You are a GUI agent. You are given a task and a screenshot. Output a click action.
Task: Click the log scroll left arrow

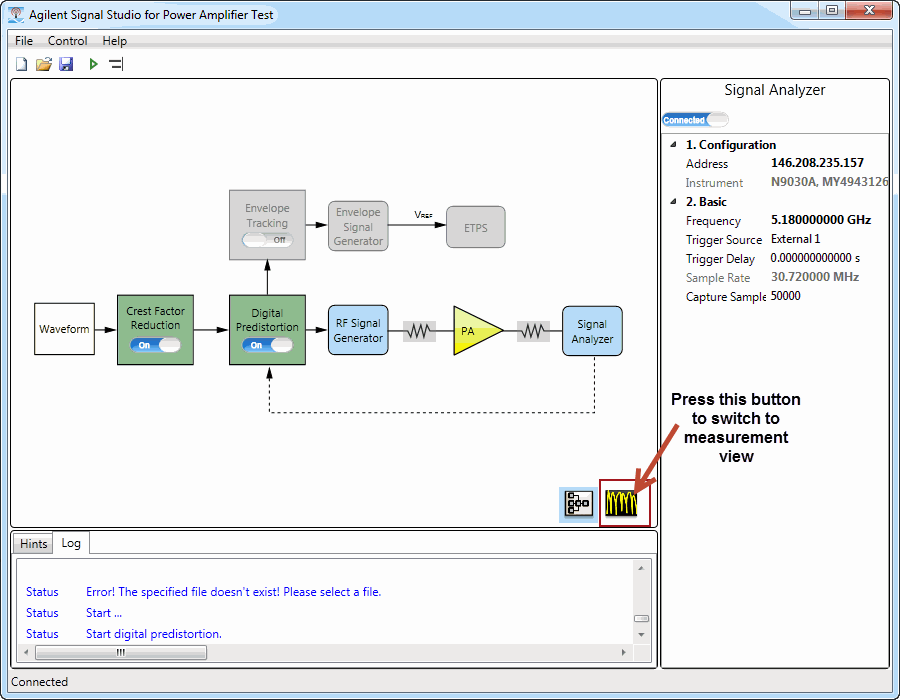click(x=25, y=652)
